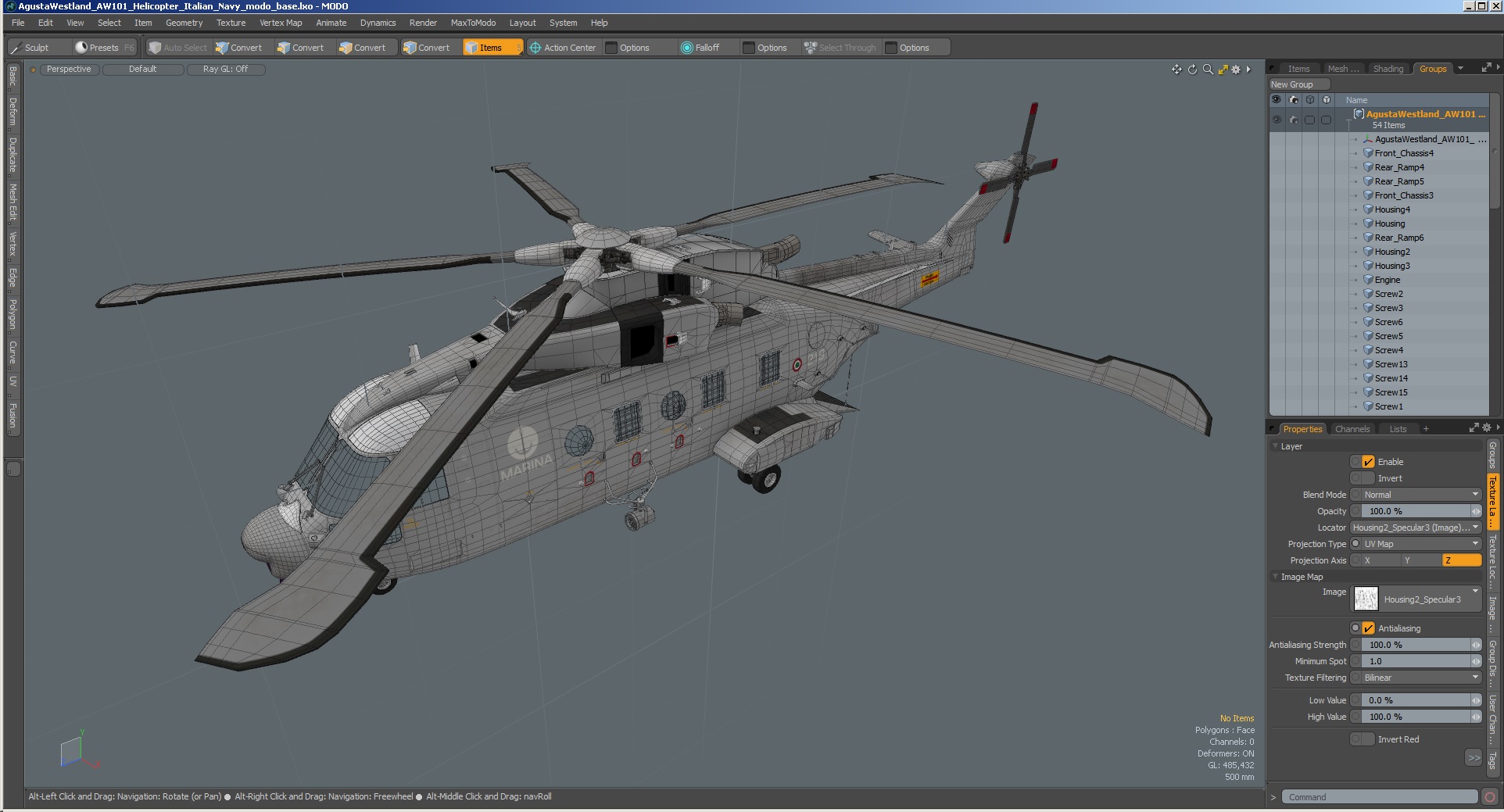This screenshot has height=812, width=1504.
Task: Open viewport settings gear icon
Action: 1236,70
